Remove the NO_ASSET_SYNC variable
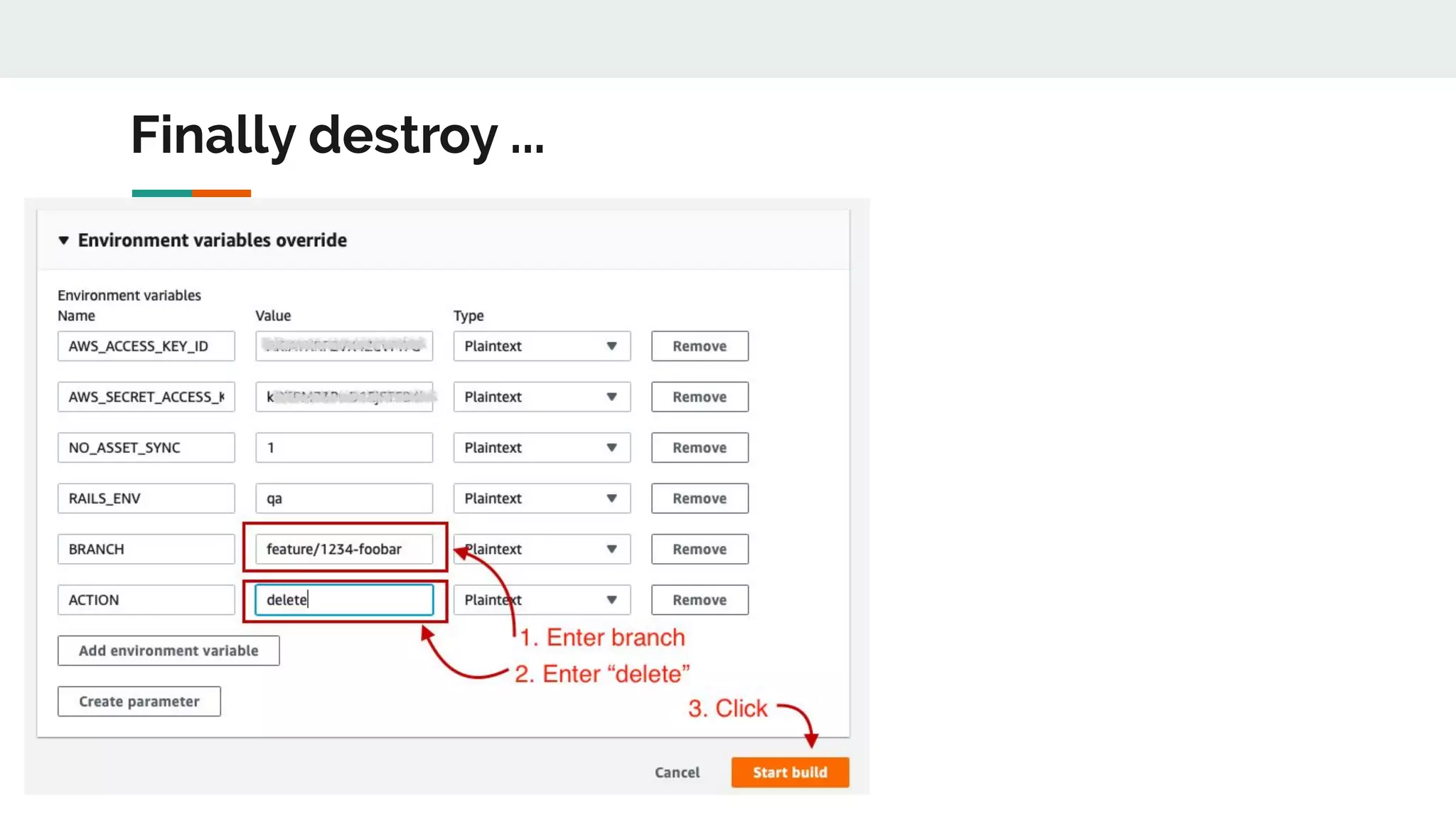This screenshot has width=1456, height=819. pyautogui.click(x=700, y=448)
